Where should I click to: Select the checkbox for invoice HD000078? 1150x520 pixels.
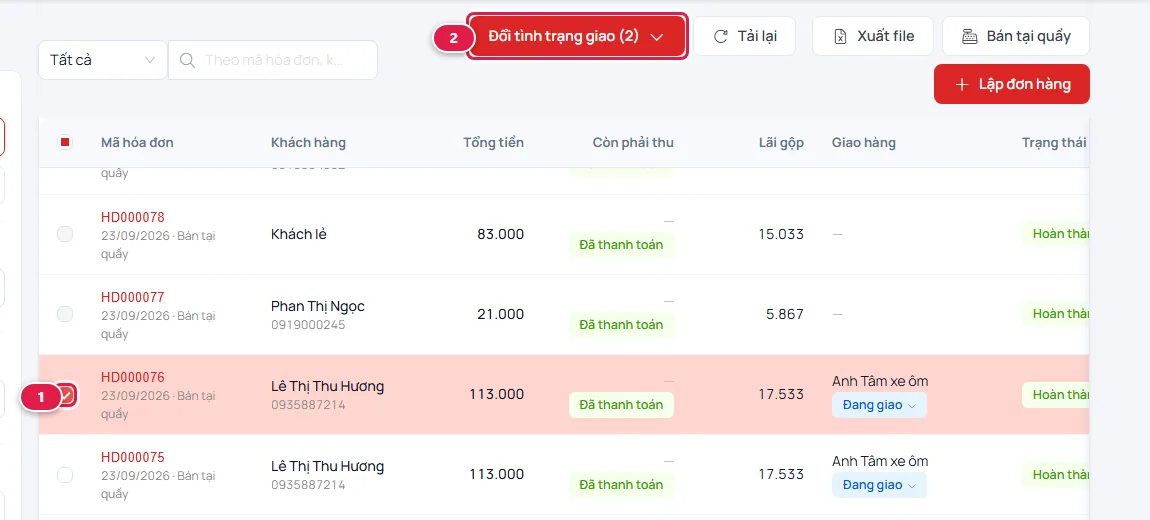tap(65, 235)
